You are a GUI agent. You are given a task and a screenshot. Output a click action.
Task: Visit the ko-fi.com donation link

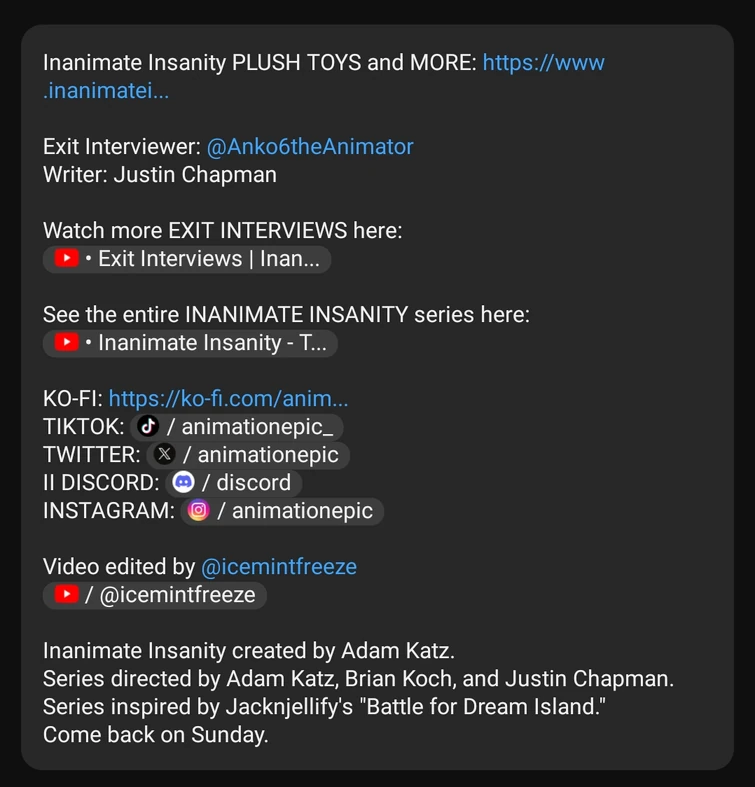pos(228,399)
